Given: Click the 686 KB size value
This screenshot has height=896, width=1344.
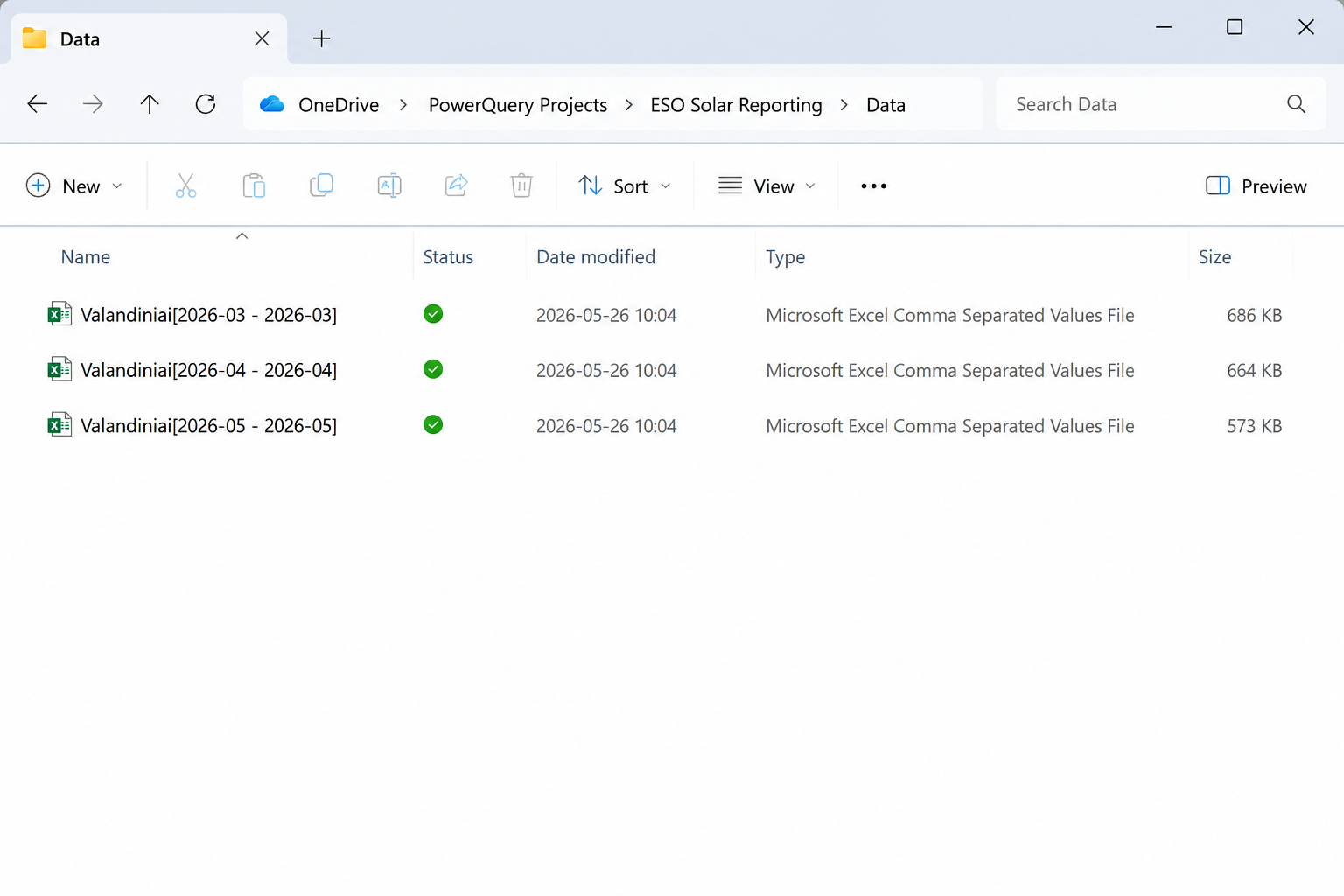Looking at the screenshot, I should pos(1255,315).
